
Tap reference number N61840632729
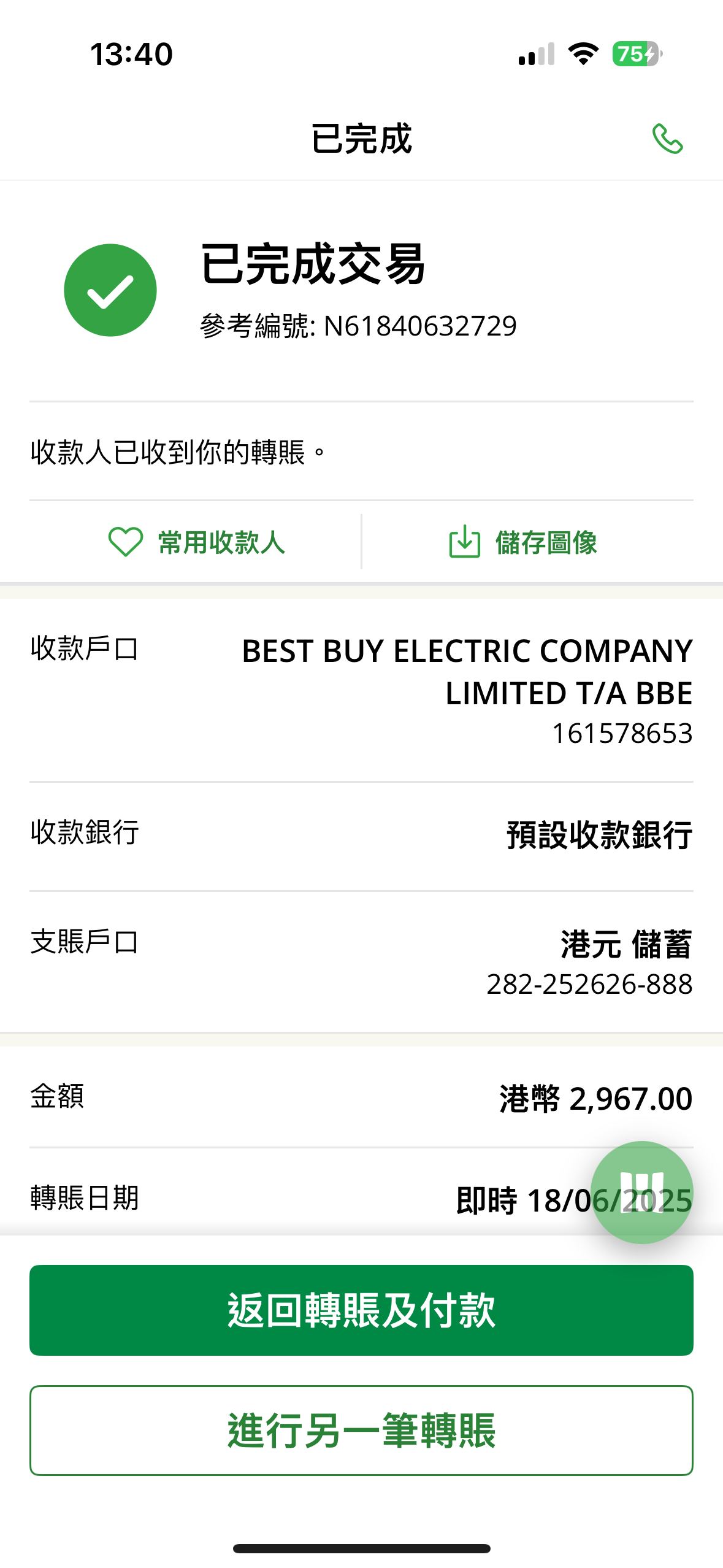[419, 326]
